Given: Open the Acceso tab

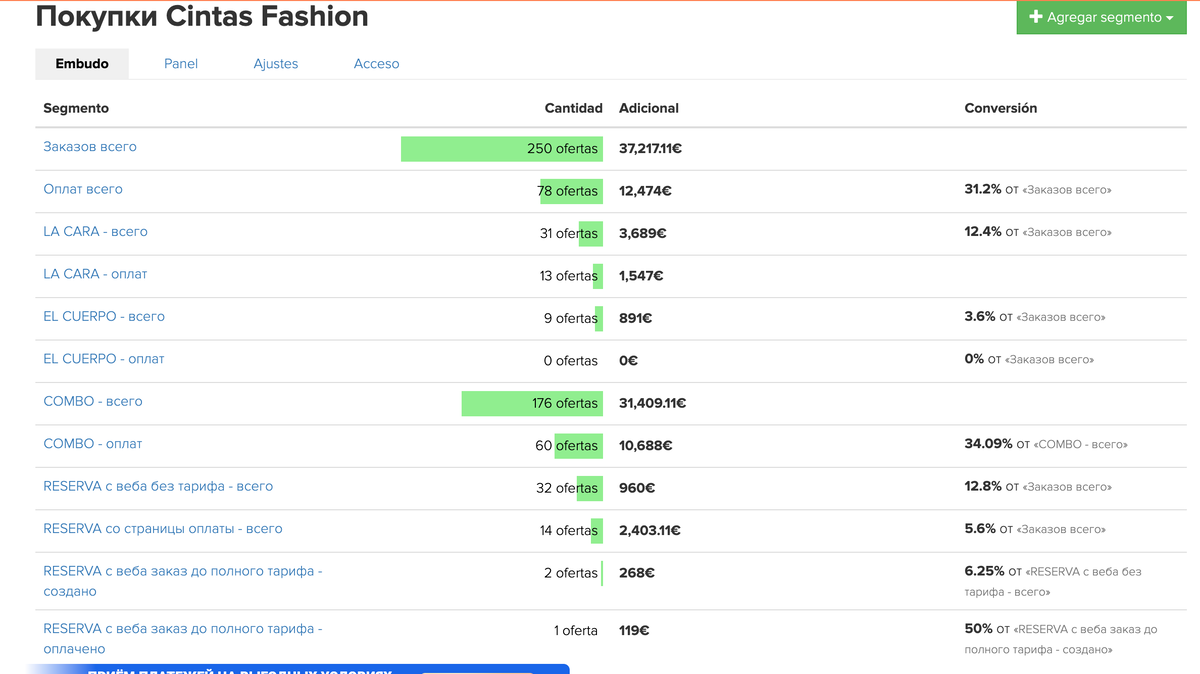Looking at the screenshot, I should (x=376, y=64).
